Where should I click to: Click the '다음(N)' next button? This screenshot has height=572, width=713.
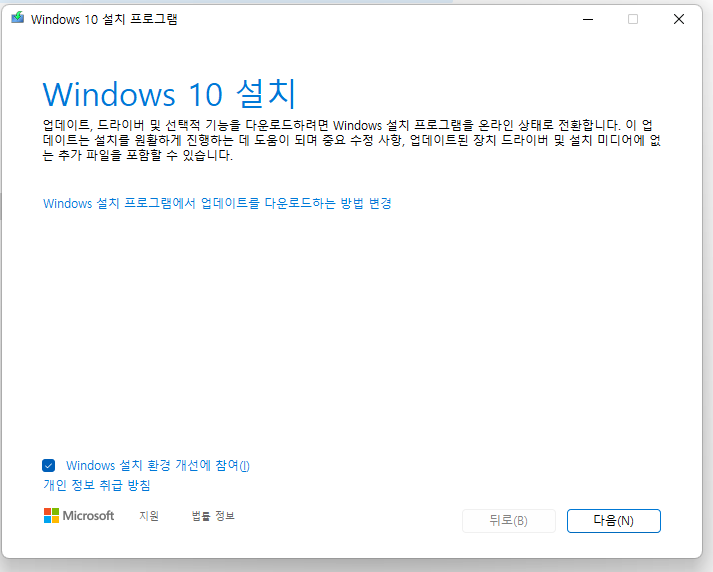613,521
